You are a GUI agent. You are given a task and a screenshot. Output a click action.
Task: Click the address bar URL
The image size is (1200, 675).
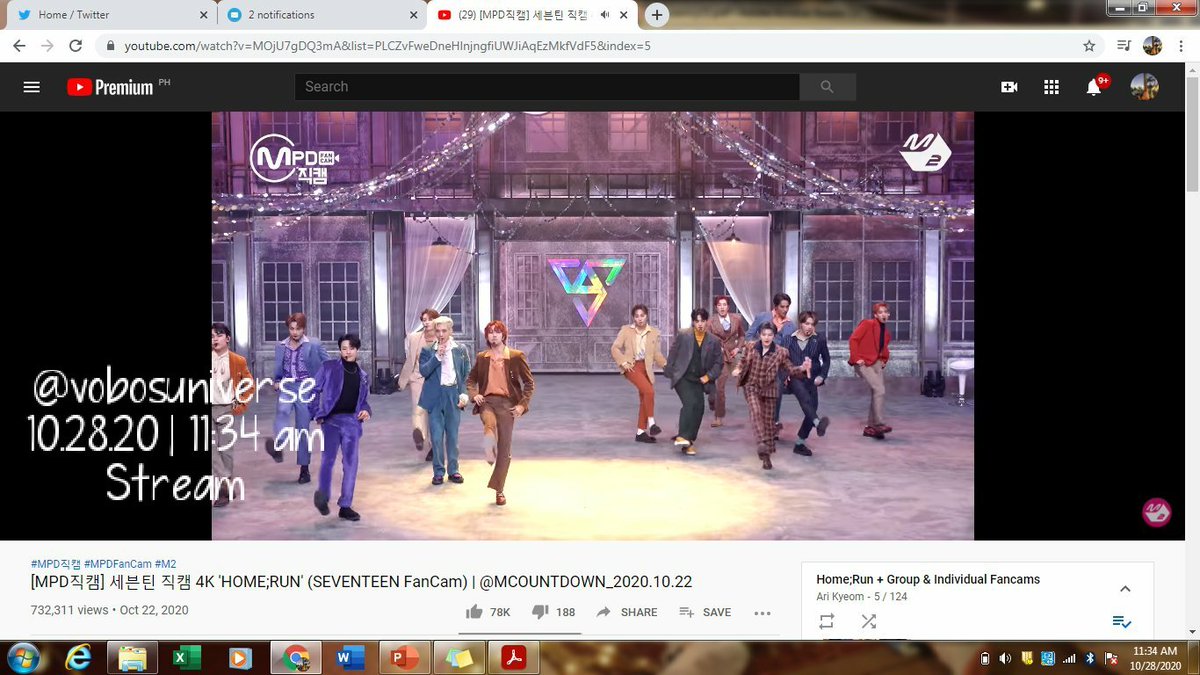[388, 46]
